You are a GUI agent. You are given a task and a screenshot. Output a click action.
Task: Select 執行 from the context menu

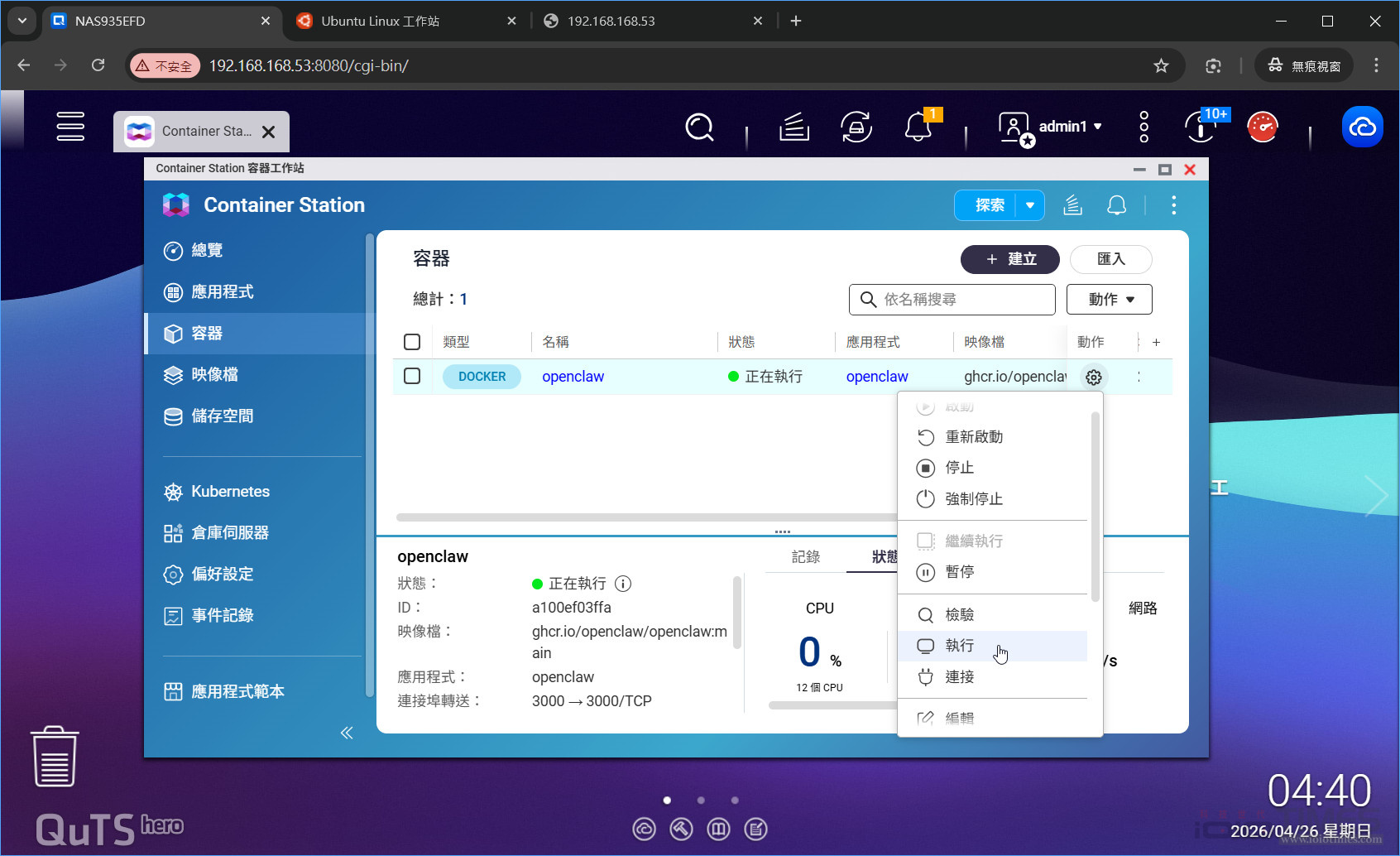click(959, 646)
